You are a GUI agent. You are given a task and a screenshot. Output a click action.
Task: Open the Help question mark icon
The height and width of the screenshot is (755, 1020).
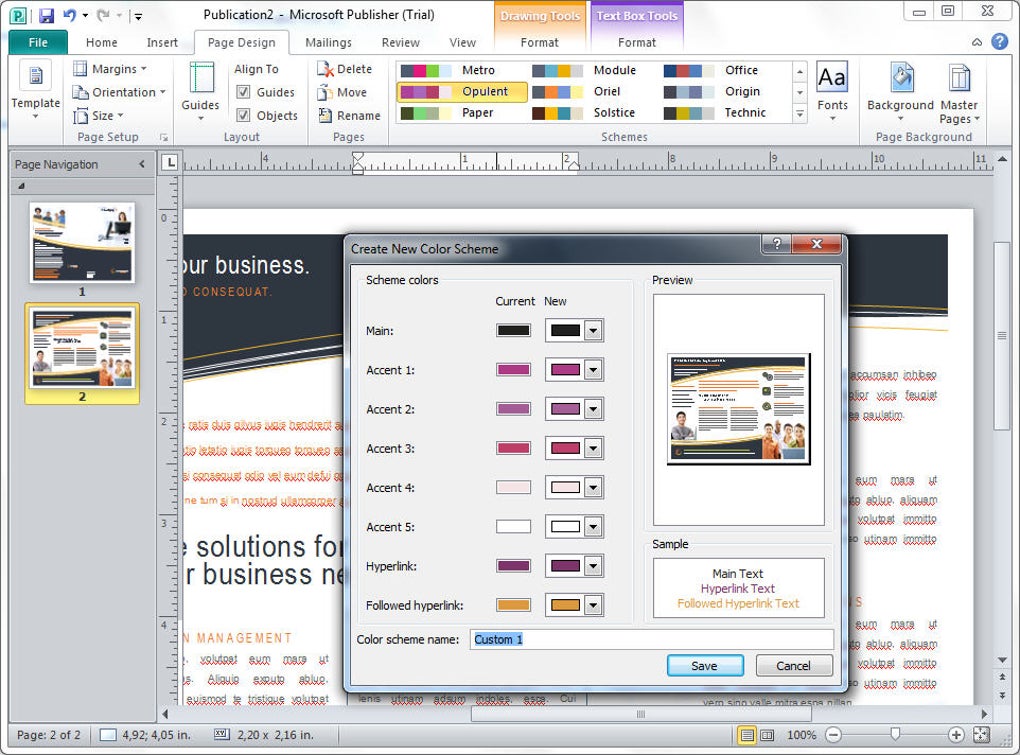[x=999, y=42]
